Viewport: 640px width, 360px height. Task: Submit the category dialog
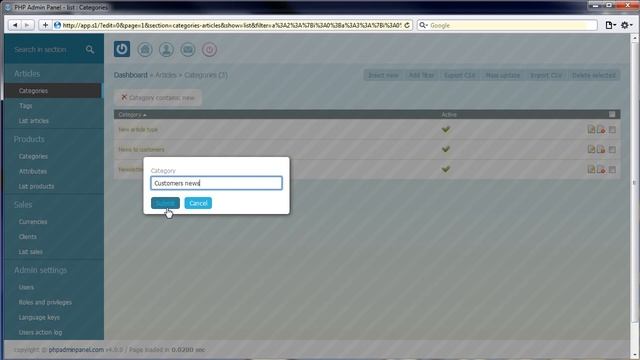165,203
